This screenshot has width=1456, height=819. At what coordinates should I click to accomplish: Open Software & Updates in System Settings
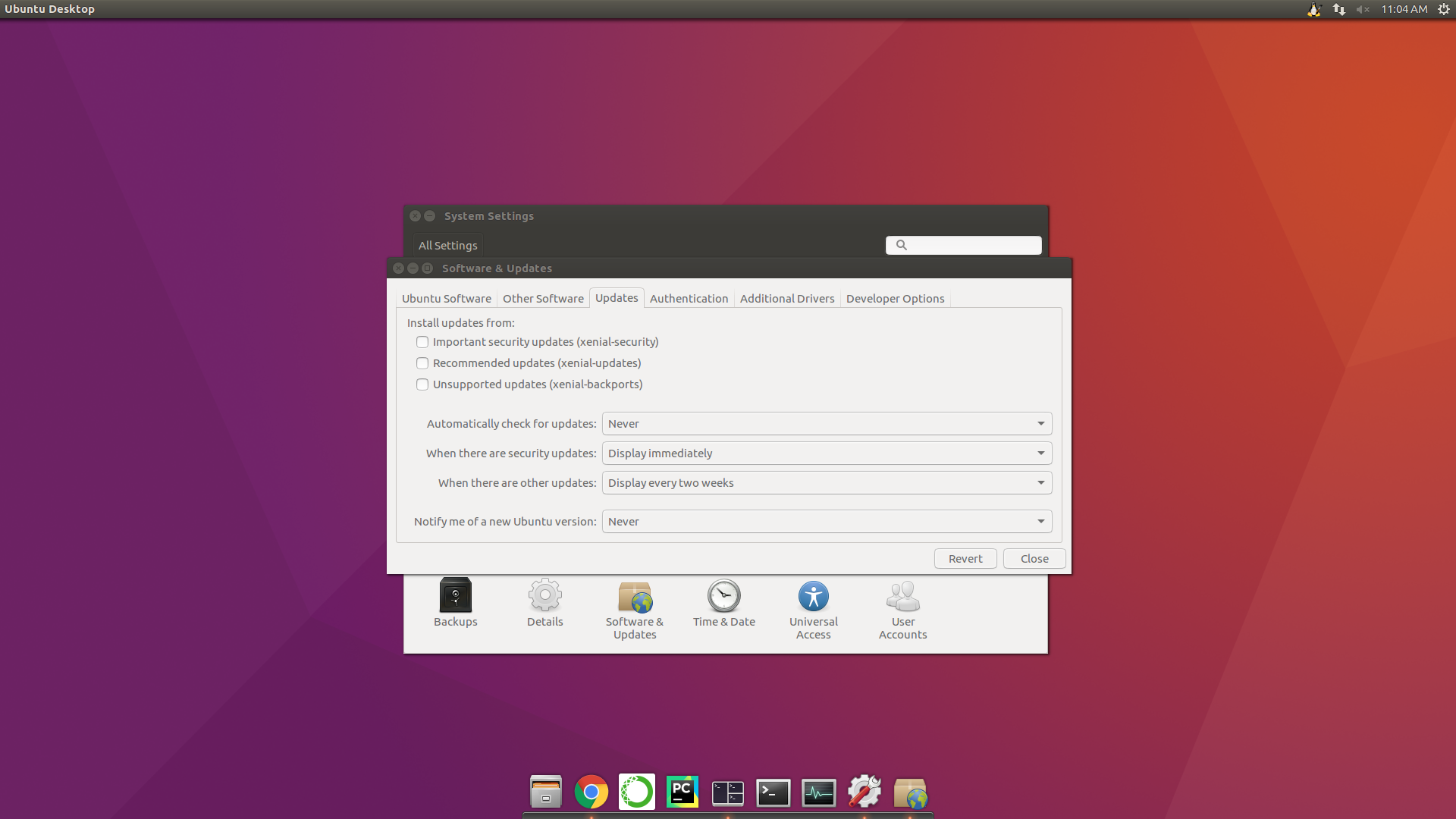[x=634, y=609]
